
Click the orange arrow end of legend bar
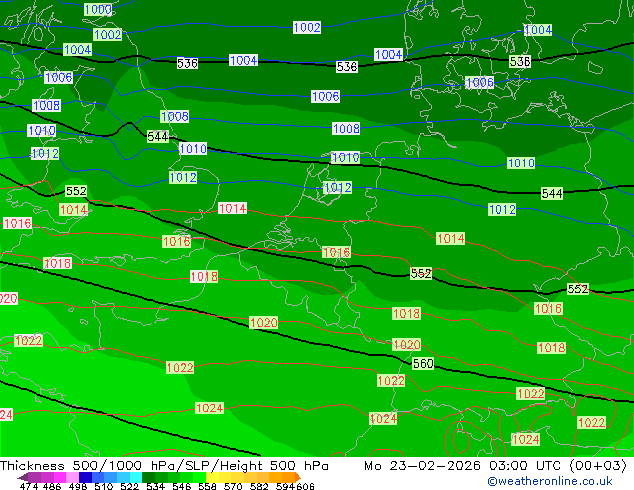(x=298, y=477)
